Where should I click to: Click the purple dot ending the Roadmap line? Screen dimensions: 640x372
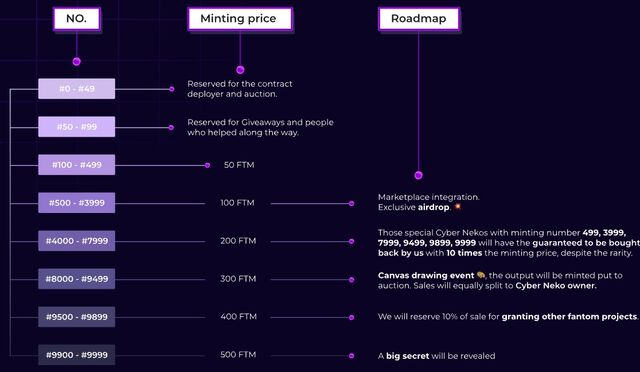(x=418, y=175)
